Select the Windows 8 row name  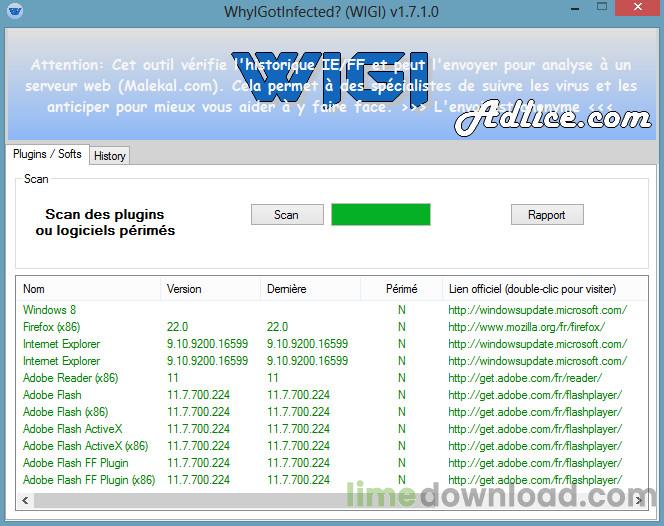50,310
